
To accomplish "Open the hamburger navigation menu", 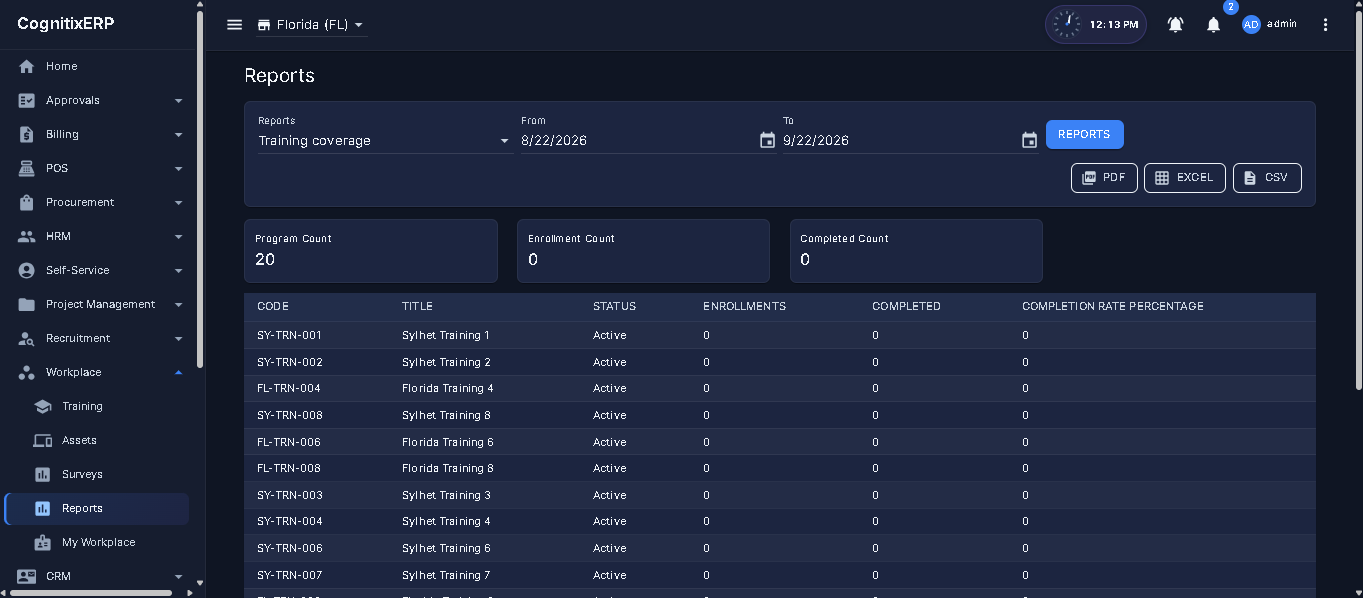I will [x=234, y=25].
